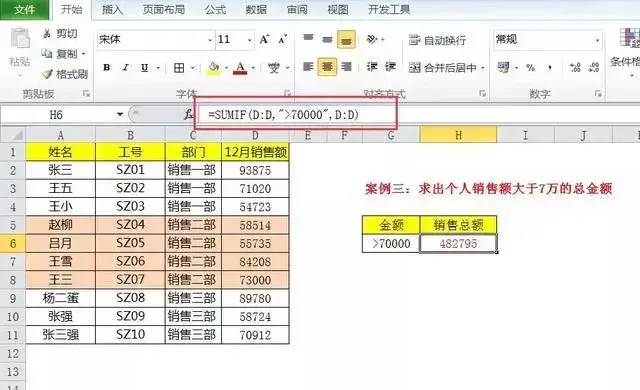The width and height of the screenshot is (640, 390).
Task: Click the Format Painter (格式刷) brush icon
Action: (47, 74)
